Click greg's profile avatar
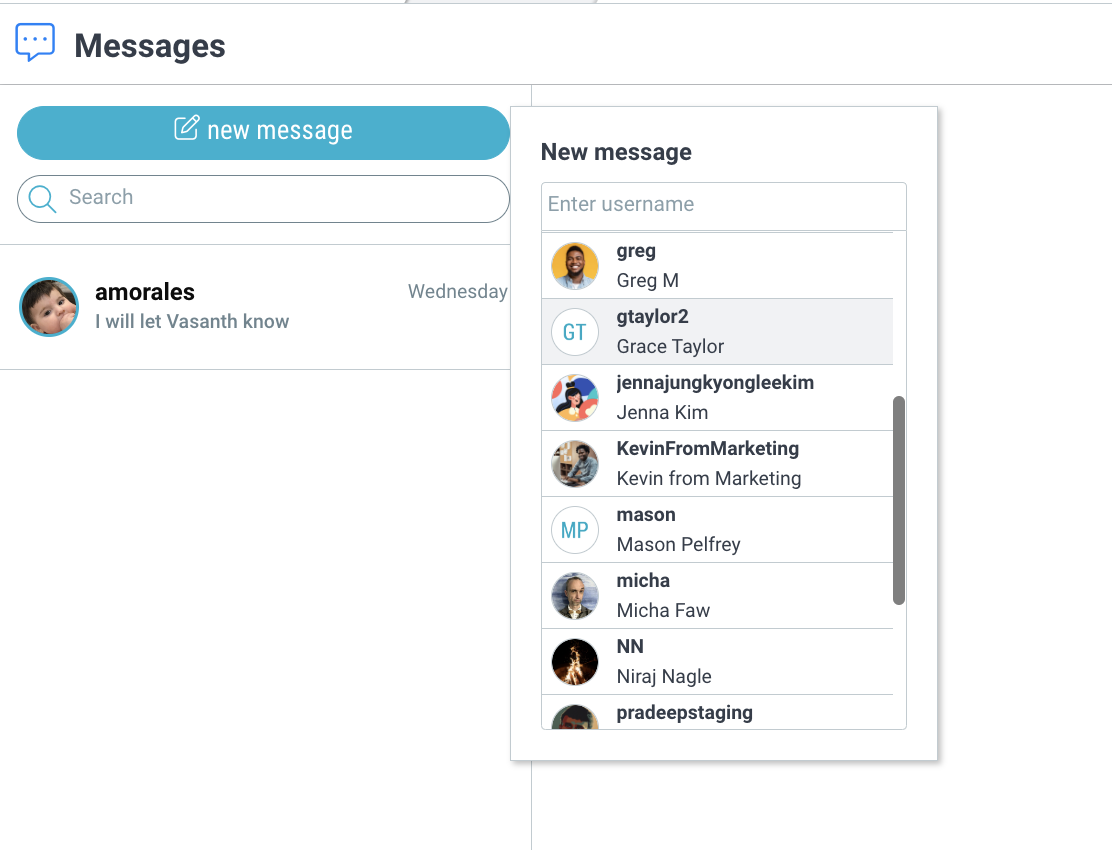This screenshot has width=1112, height=850. tap(574, 266)
